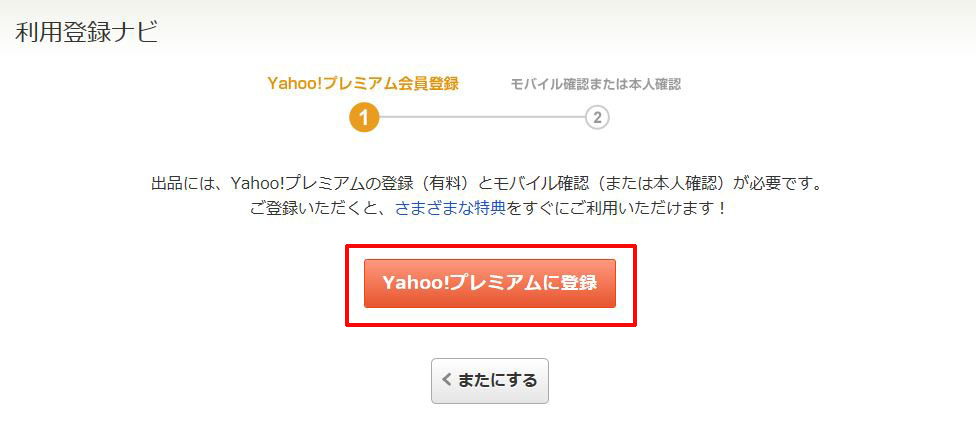Click the word Yahoo! in the orange button

tap(415, 283)
